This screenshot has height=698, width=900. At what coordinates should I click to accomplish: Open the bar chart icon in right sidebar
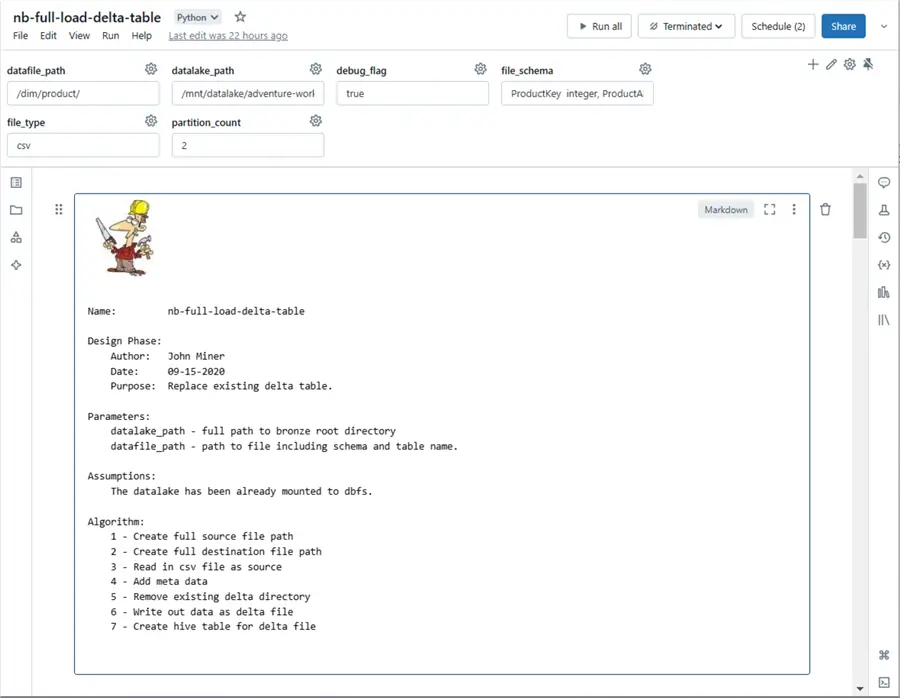pyautogui.click(x=884, y=292)
